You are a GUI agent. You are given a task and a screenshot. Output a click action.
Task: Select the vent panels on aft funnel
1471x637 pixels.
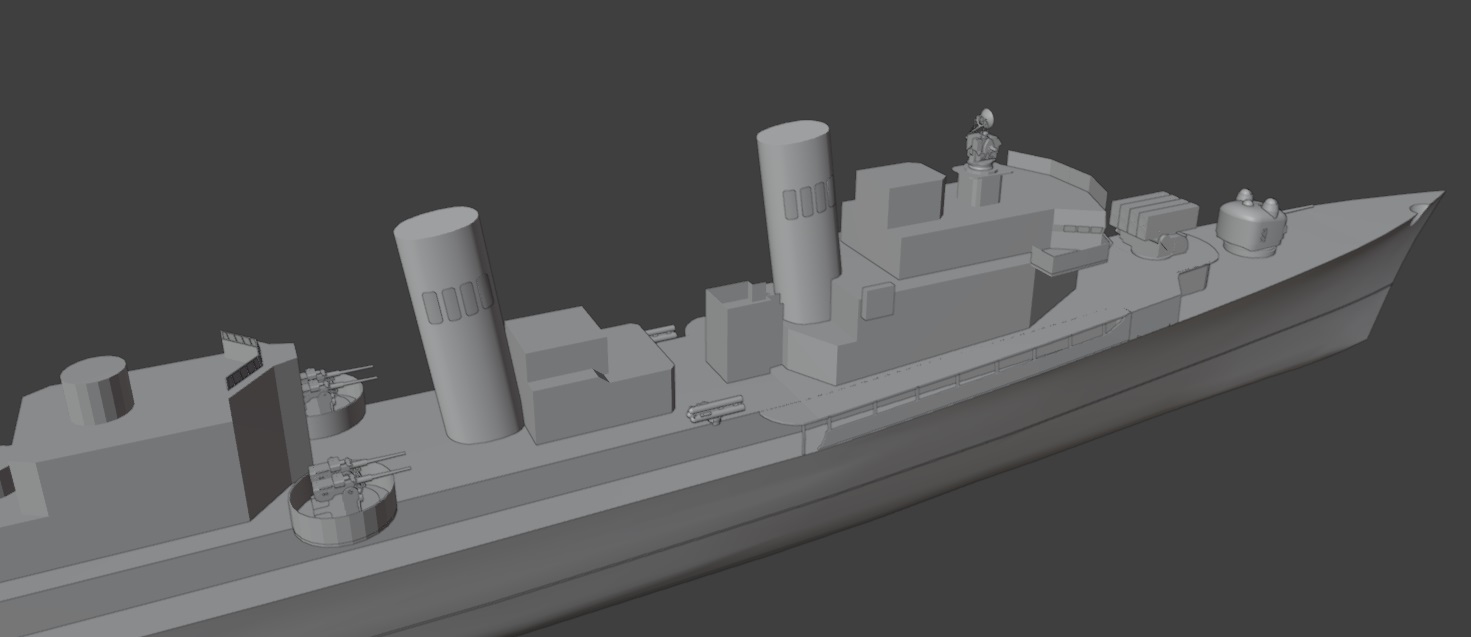457,302
